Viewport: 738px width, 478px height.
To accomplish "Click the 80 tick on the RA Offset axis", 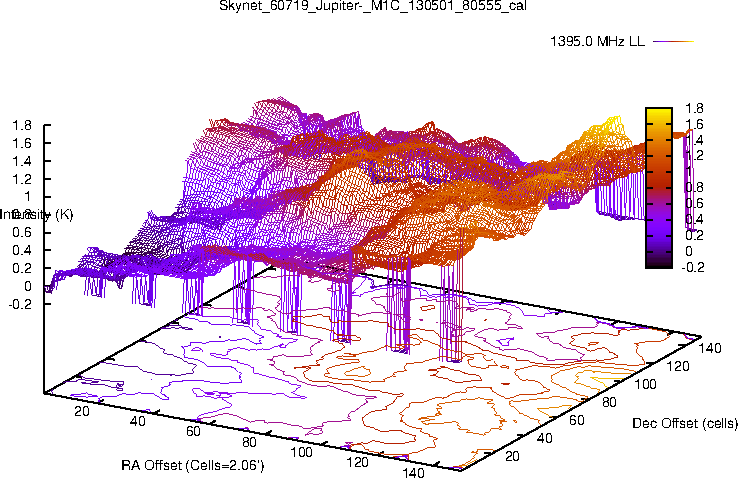I will (249, 442).
